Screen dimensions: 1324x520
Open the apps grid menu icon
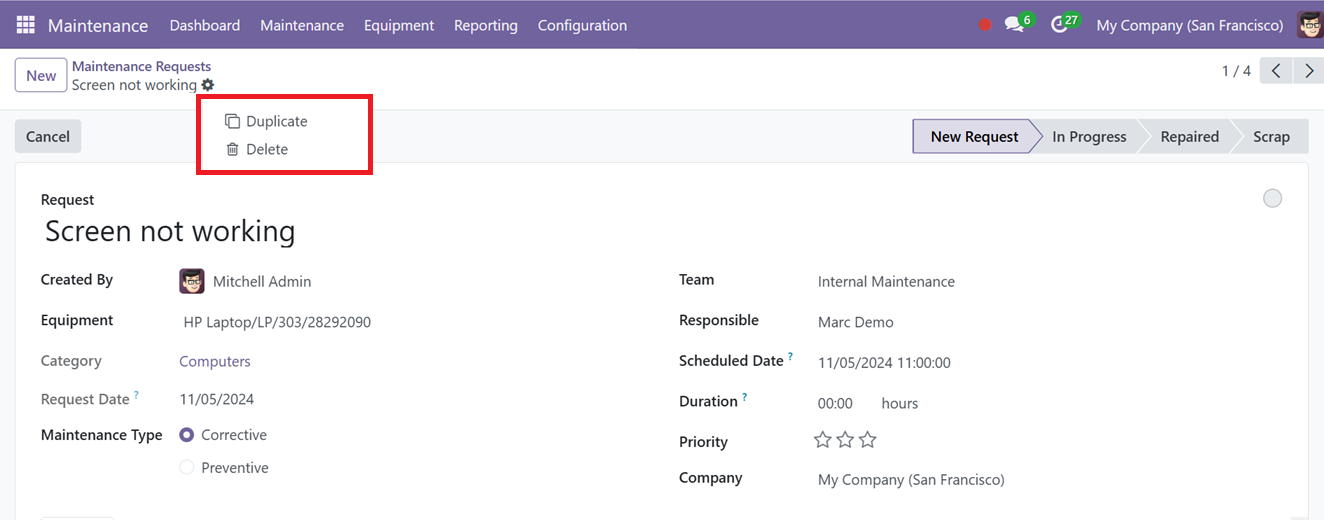pyautogui.click(x=25, y=25)
